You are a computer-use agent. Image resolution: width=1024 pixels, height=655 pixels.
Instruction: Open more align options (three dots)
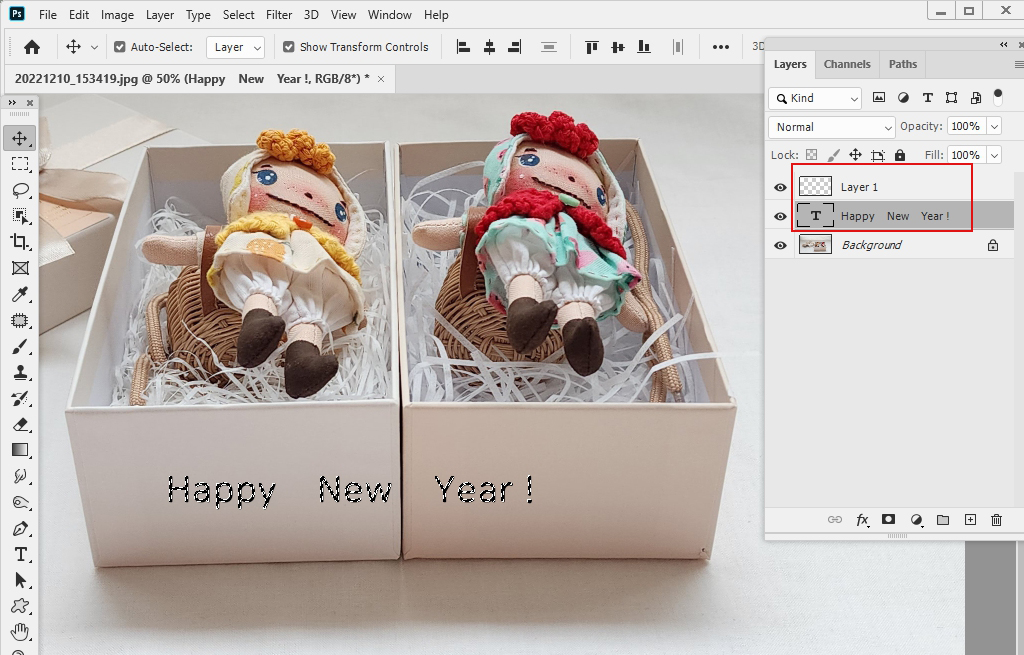[720, 47]
